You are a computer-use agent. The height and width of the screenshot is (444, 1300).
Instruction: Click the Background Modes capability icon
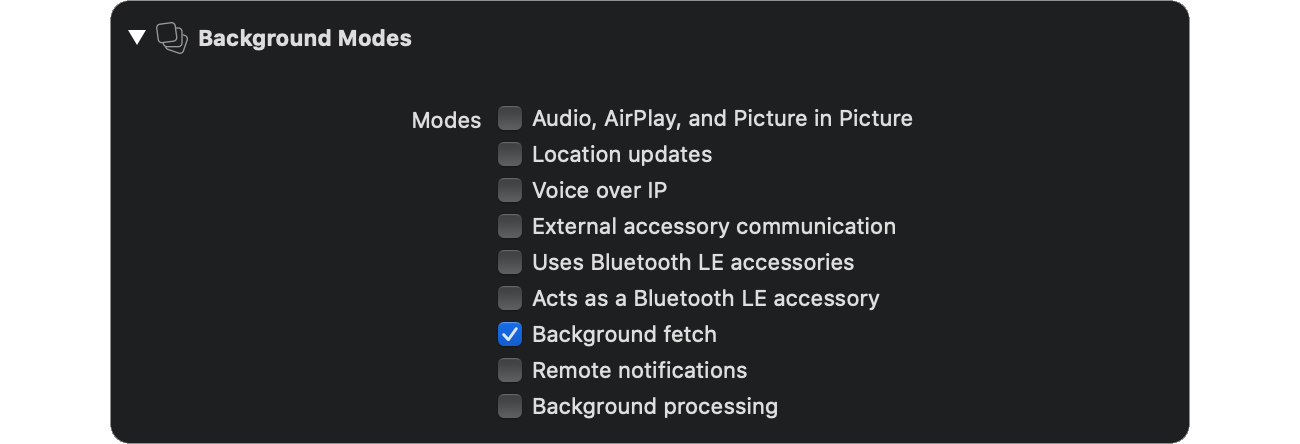[x=172, y=38]
